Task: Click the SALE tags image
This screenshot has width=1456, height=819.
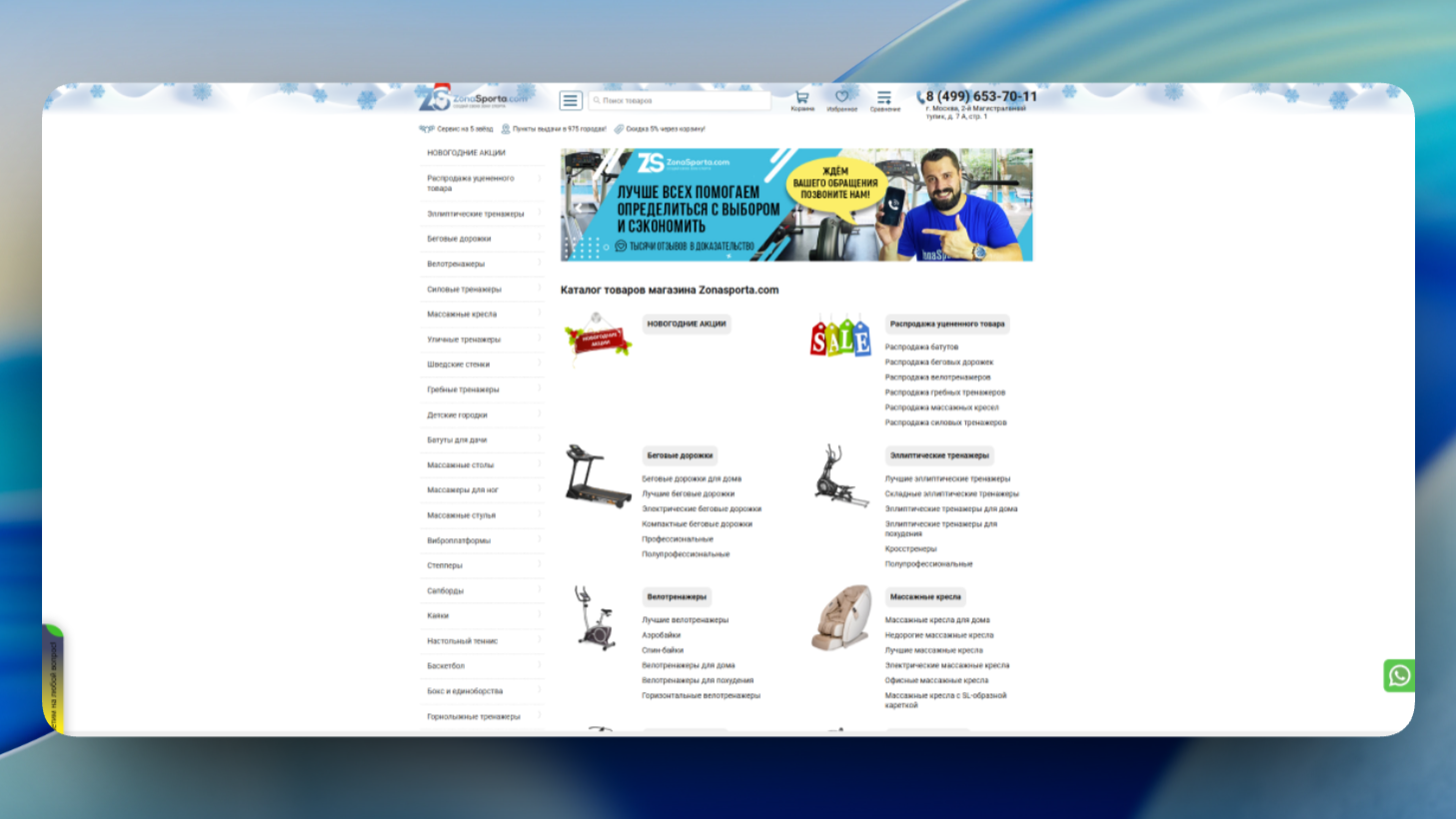Action: pyautogui.click(x=840, y=337)
